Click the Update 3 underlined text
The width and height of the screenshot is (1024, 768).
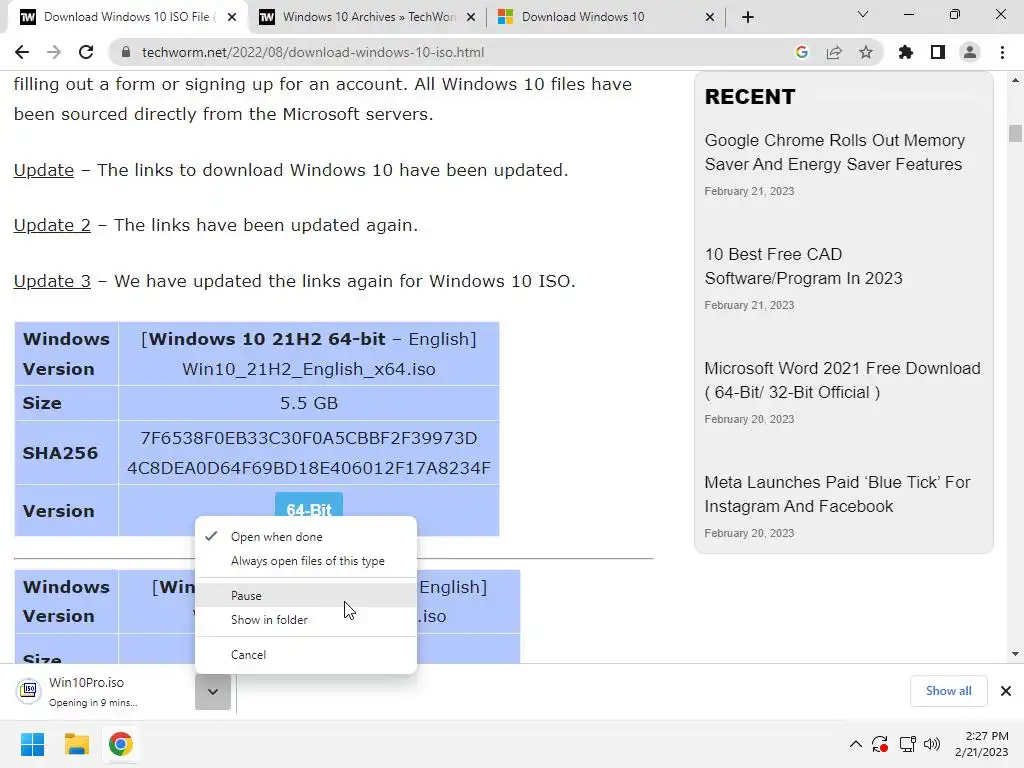[x=52, y=281]
